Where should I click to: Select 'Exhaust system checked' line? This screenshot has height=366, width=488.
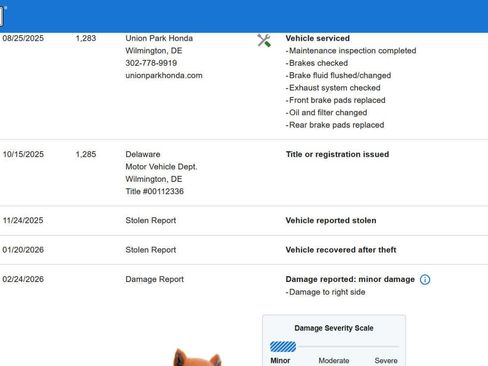[333, 88]
